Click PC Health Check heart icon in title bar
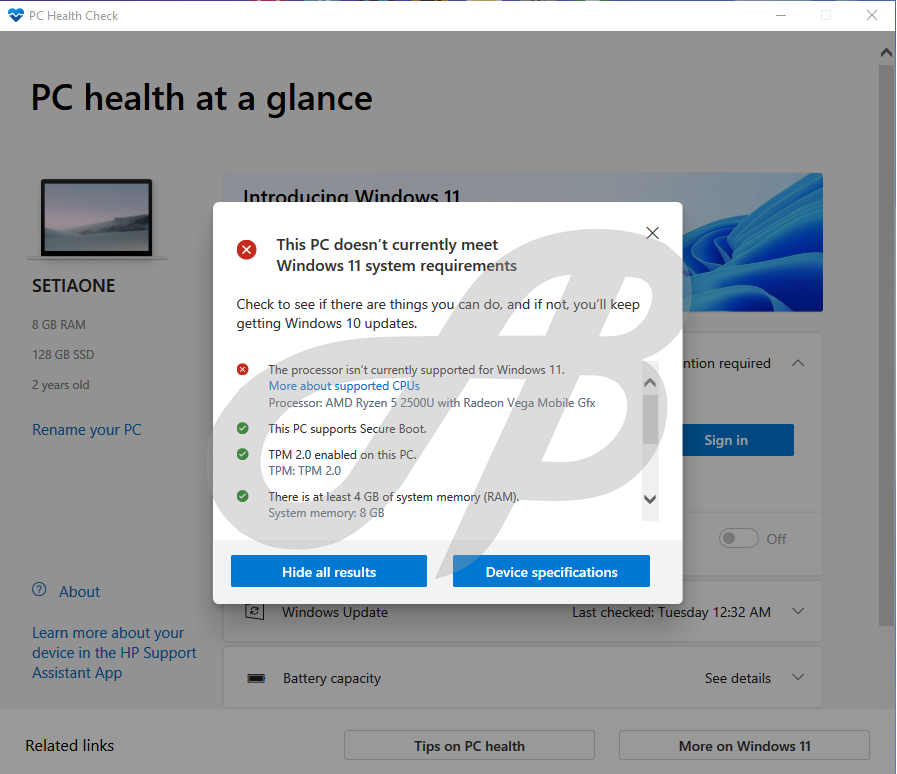The width and height of the screenshot is (897, 774). 16,15
